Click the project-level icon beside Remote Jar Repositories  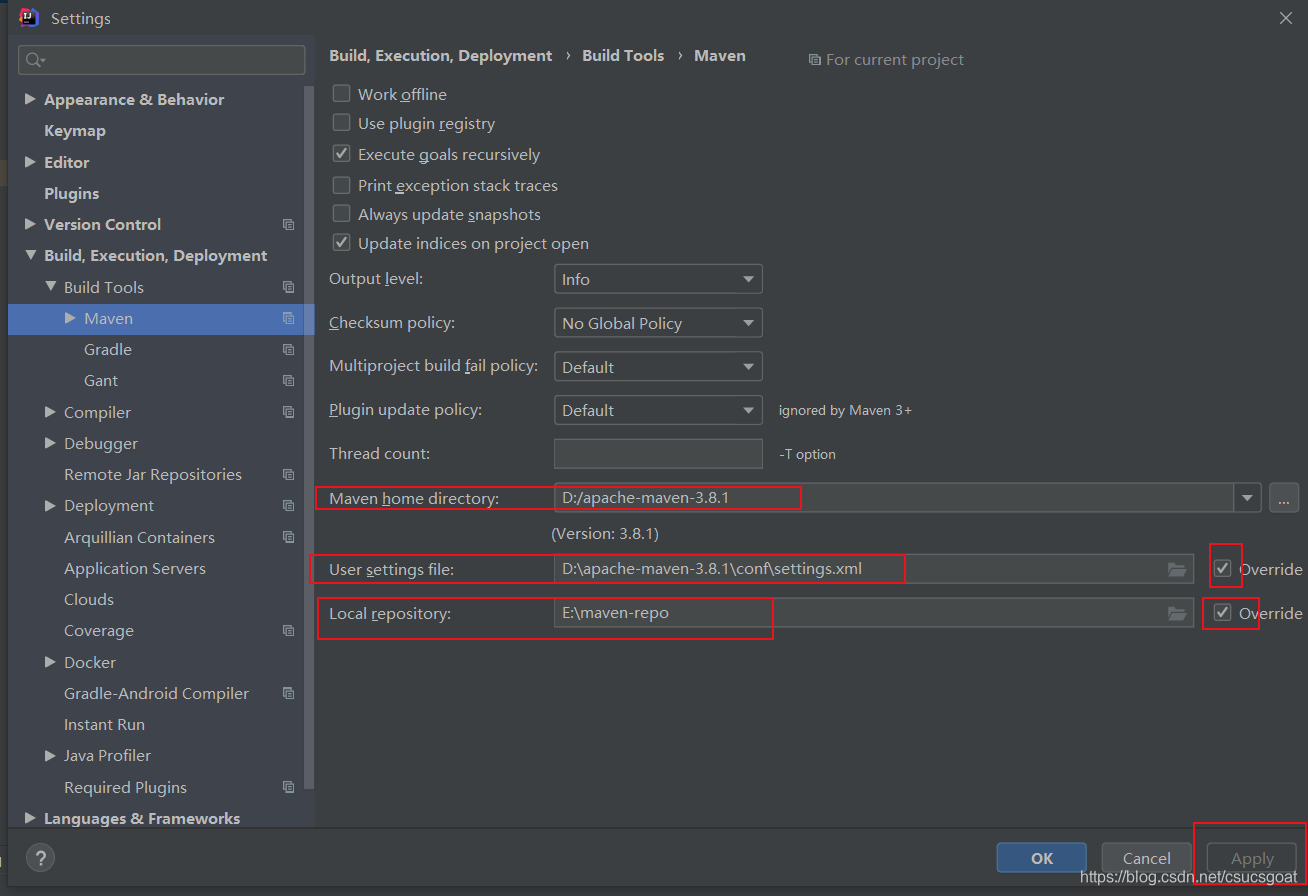288,475
